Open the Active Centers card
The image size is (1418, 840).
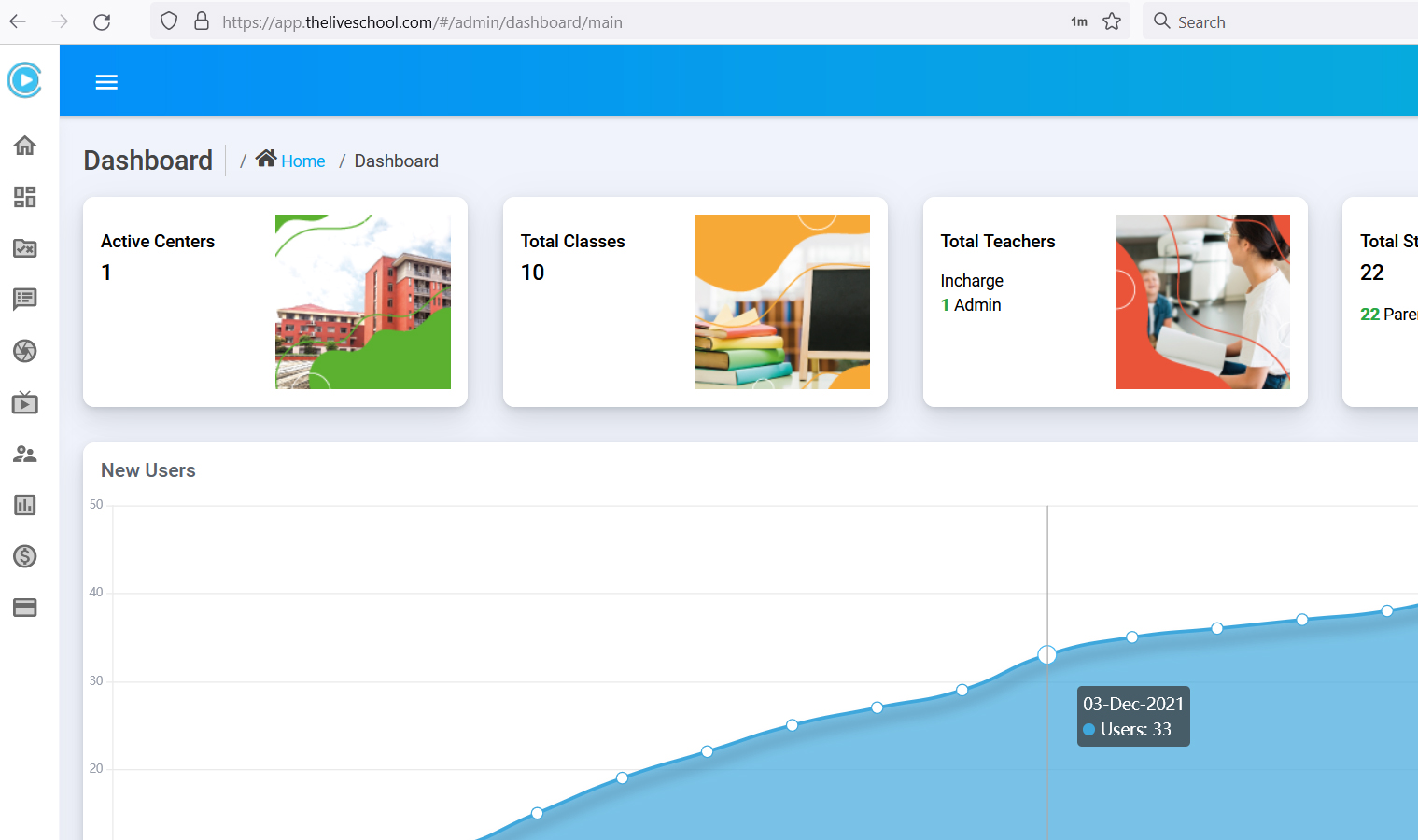(274, 301)
